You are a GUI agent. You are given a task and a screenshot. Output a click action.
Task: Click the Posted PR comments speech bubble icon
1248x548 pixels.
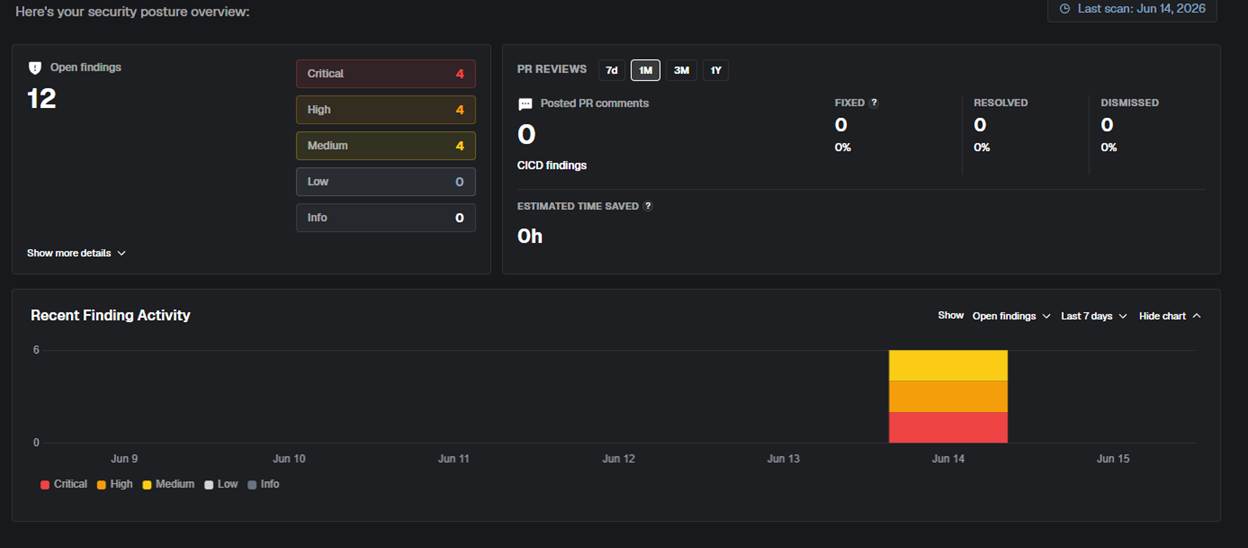coord(525,104)
